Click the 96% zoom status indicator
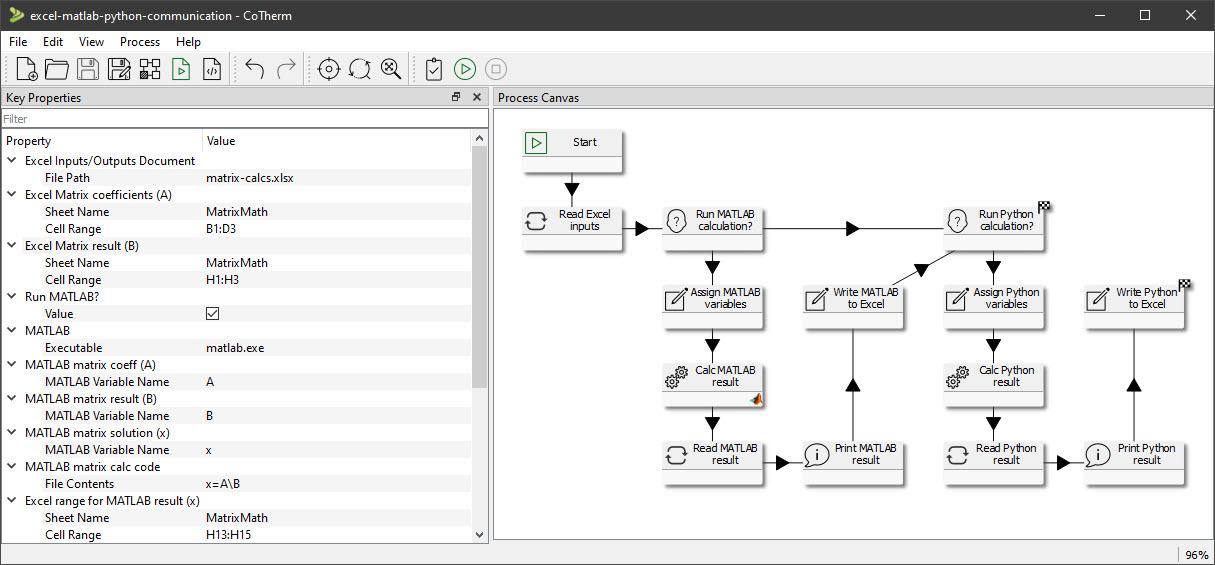 coord(1196,555)
